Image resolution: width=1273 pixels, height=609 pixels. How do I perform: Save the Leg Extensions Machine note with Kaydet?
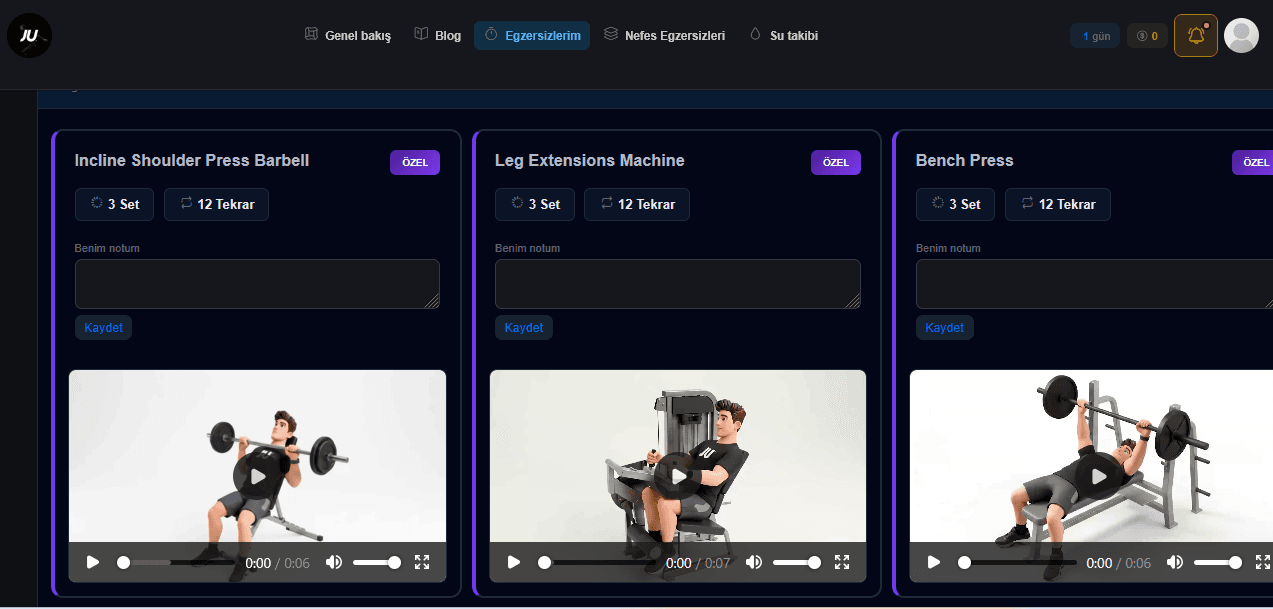(524, 328)
